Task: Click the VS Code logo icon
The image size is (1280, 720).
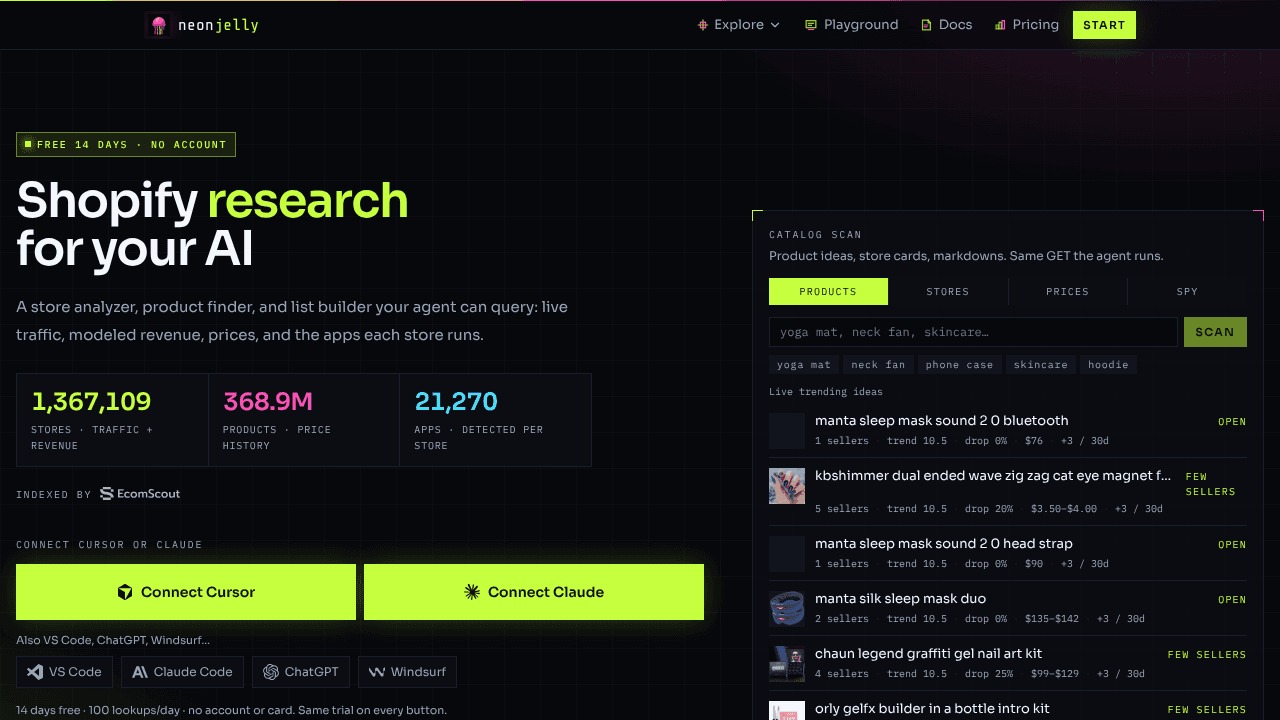Action: tap(35, 672)
